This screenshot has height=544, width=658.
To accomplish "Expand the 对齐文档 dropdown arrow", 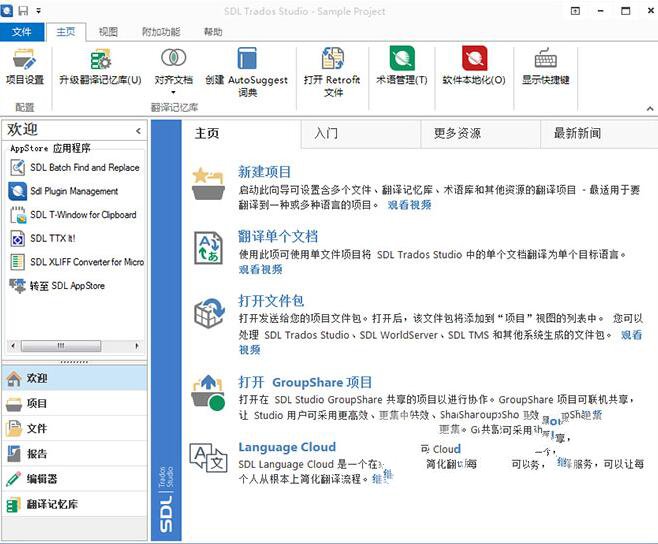I will pos(173,92).
